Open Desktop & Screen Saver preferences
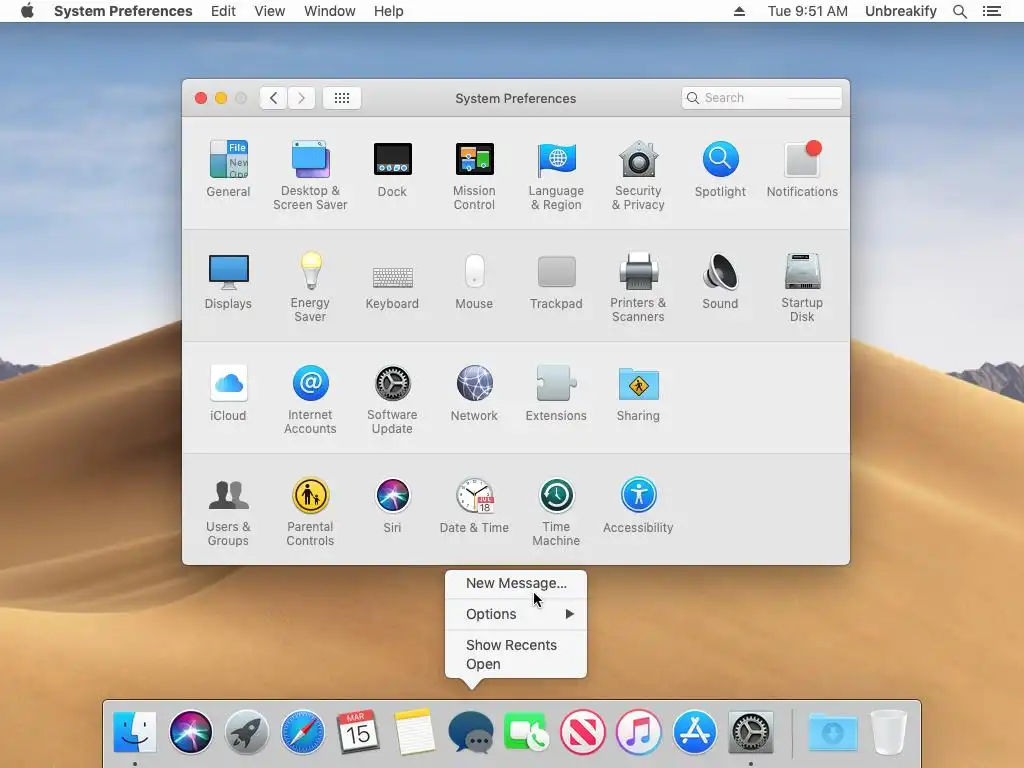Image resolution: width=1024 pixels, height=768 pixels. [310, 175]
